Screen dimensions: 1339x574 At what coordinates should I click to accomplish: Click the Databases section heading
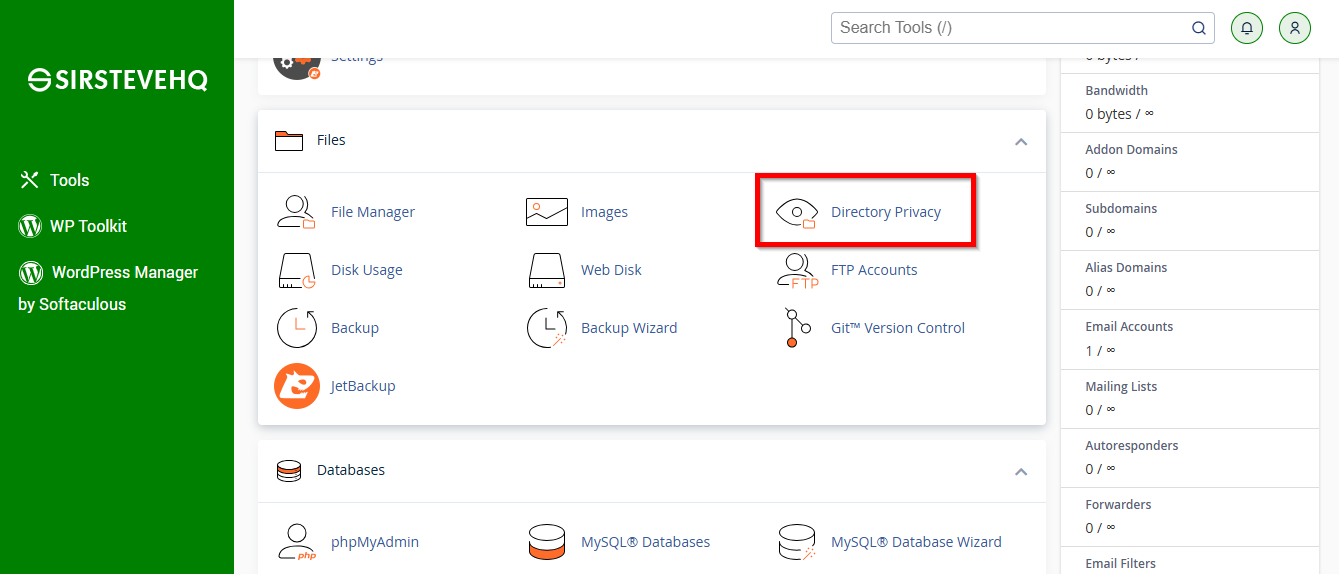tap(351, 470)
